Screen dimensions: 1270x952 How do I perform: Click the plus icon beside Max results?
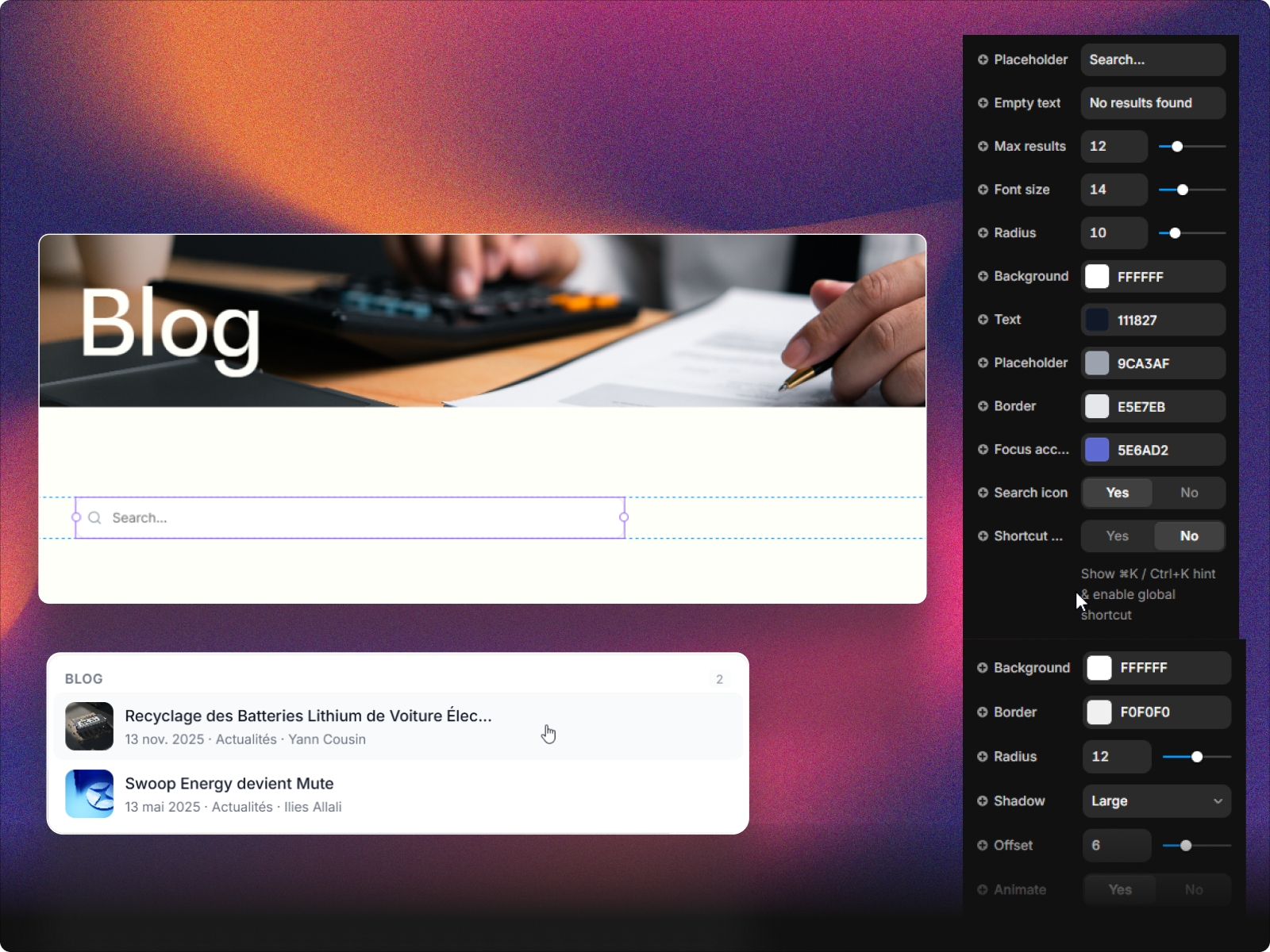point(983,146)
